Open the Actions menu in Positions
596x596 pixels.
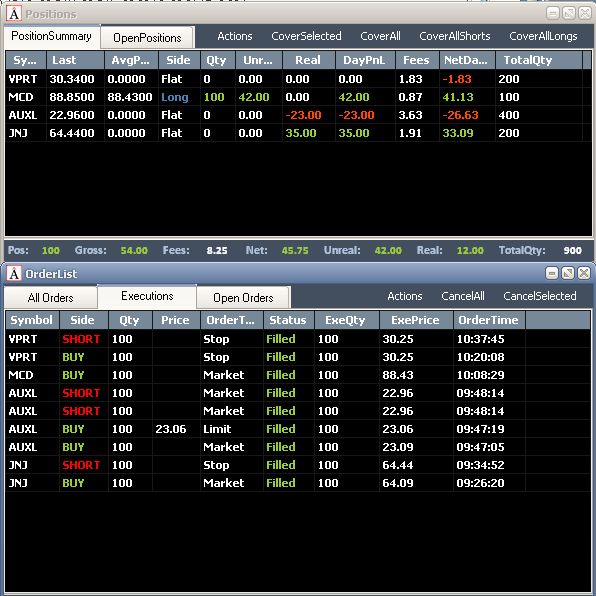[x=235, y=36]
